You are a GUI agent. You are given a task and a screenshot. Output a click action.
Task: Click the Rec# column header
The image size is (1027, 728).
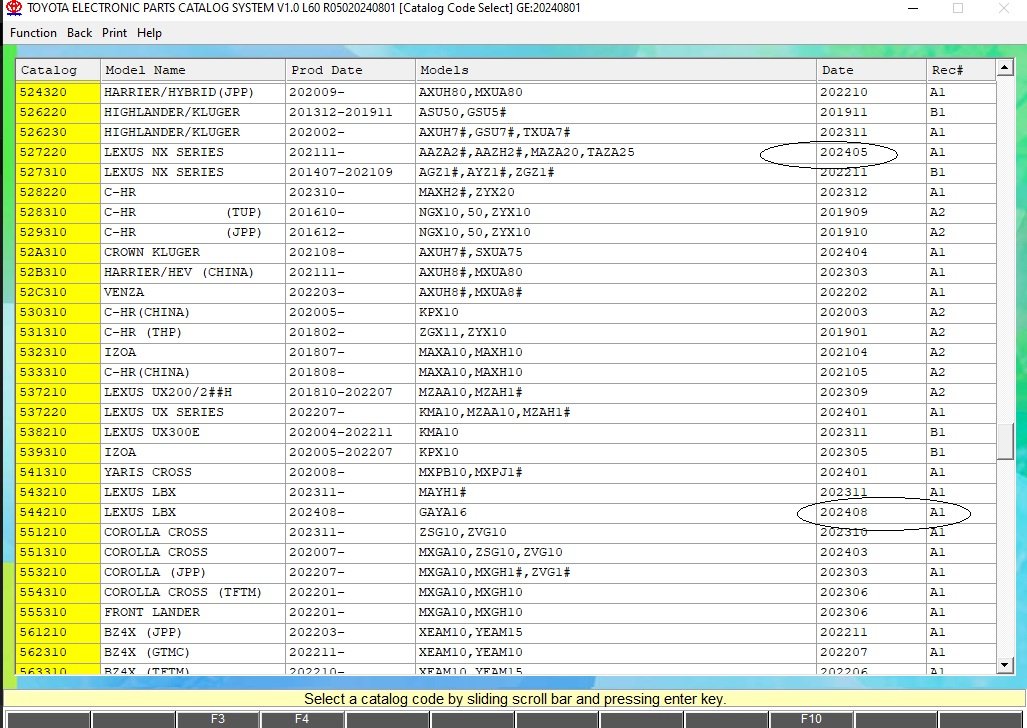tap(959, 70)
